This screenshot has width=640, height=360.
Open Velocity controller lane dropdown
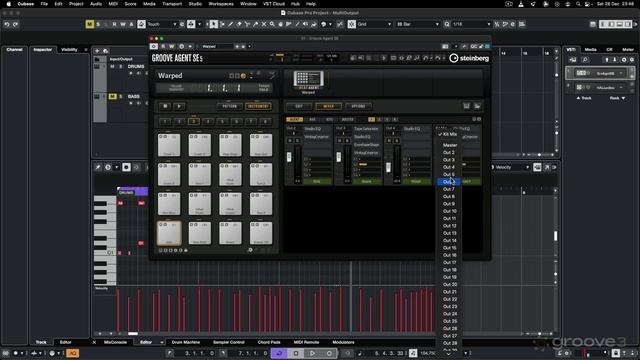click(511, 167)
